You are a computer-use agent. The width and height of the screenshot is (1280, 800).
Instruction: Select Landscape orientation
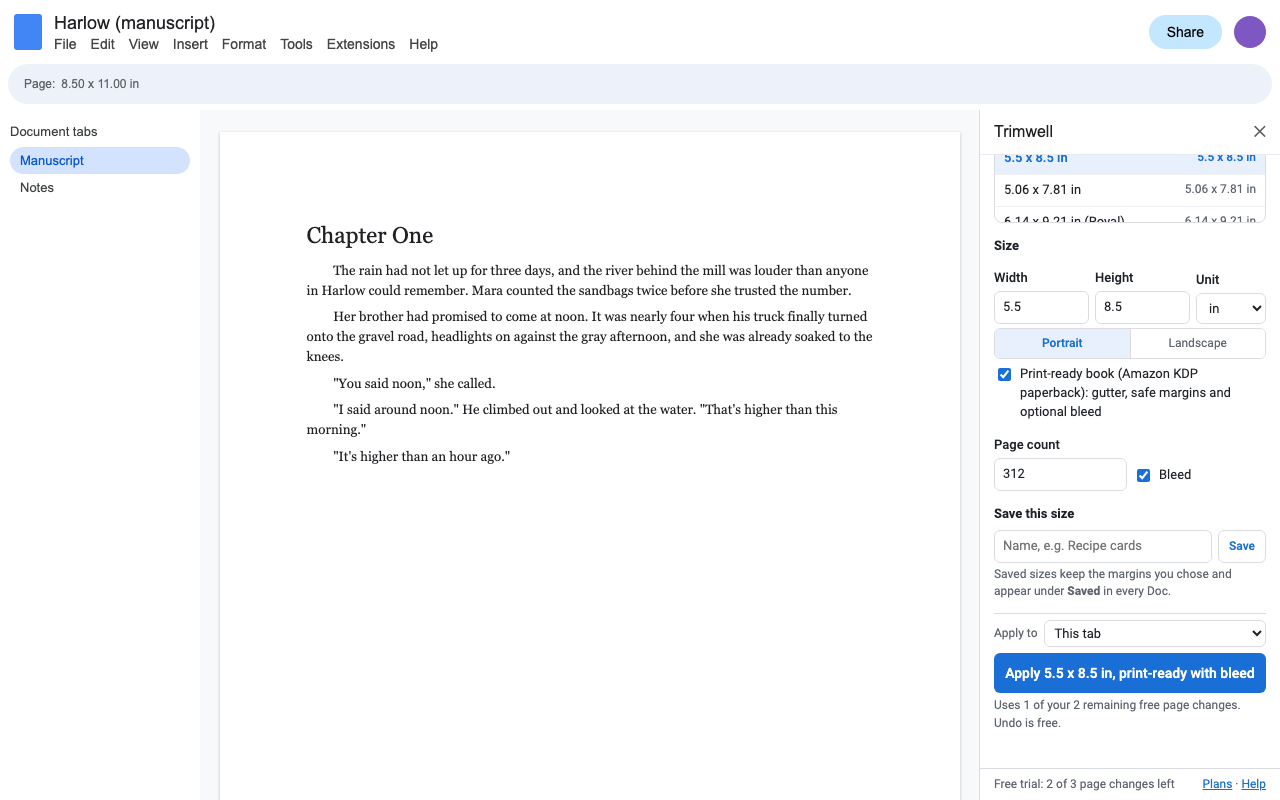[1197, 343]
